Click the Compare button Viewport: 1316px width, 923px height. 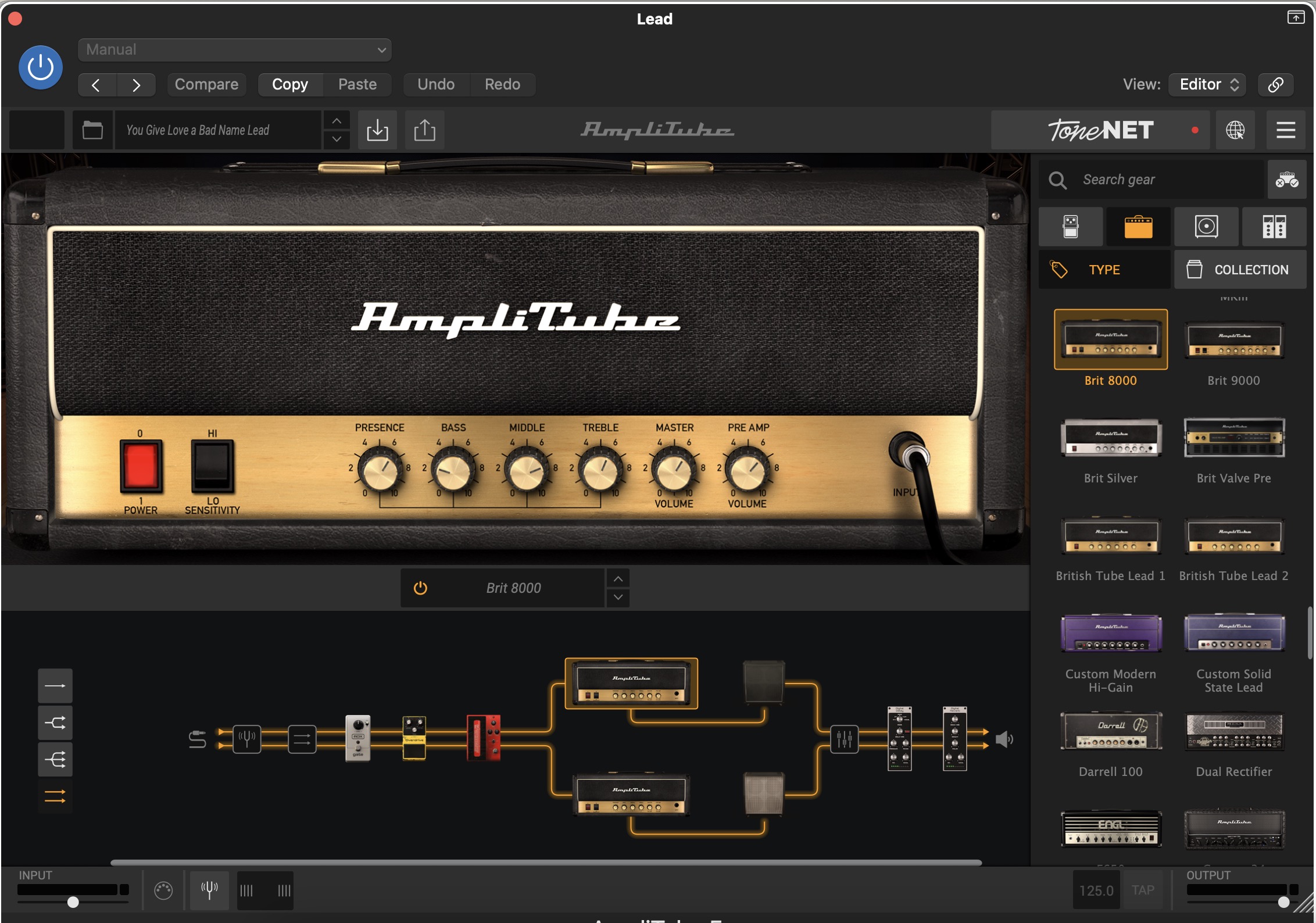click(206, 85)
